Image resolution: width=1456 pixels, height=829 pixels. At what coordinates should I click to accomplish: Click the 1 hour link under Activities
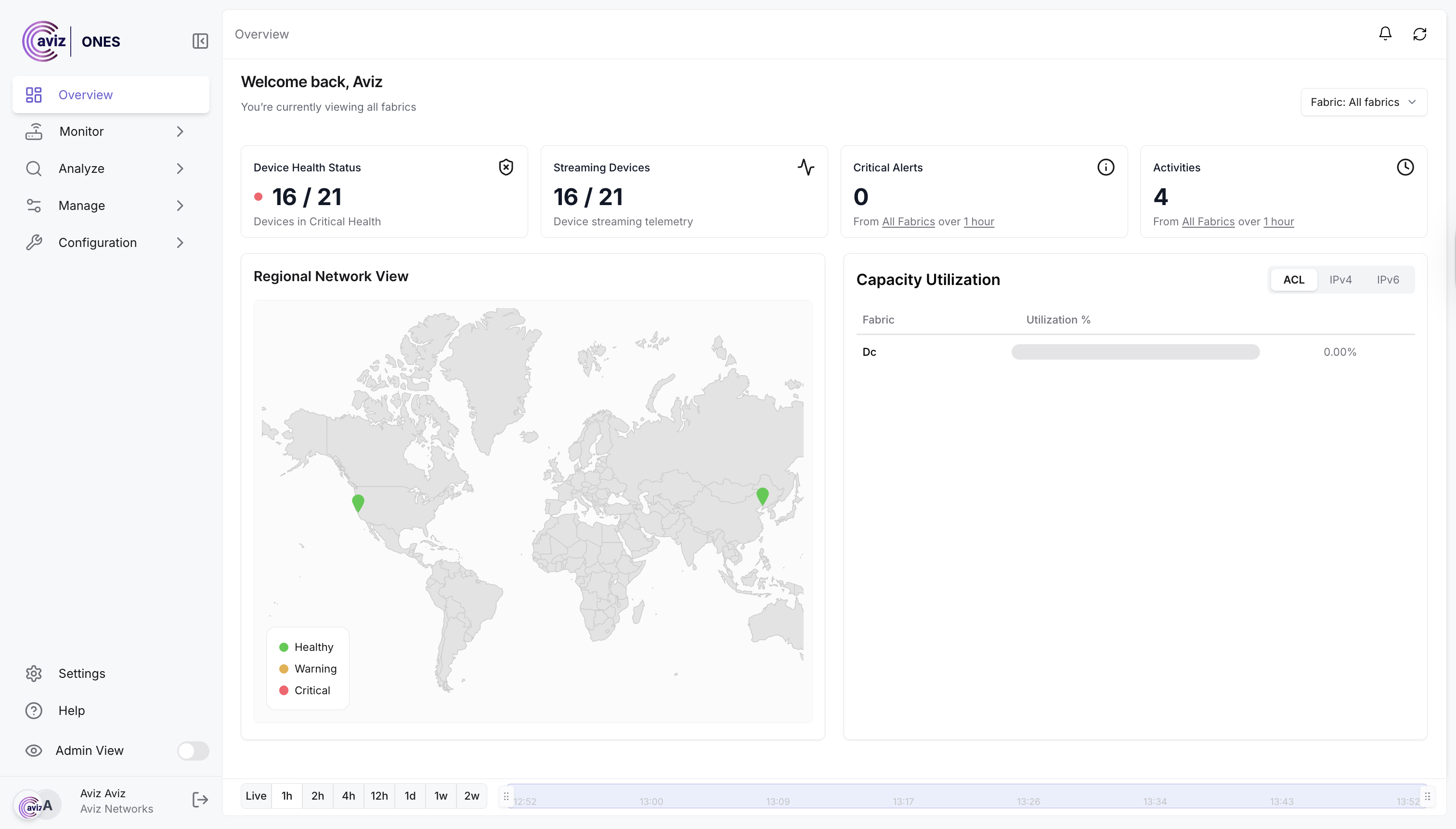(x=1278, y=221)
